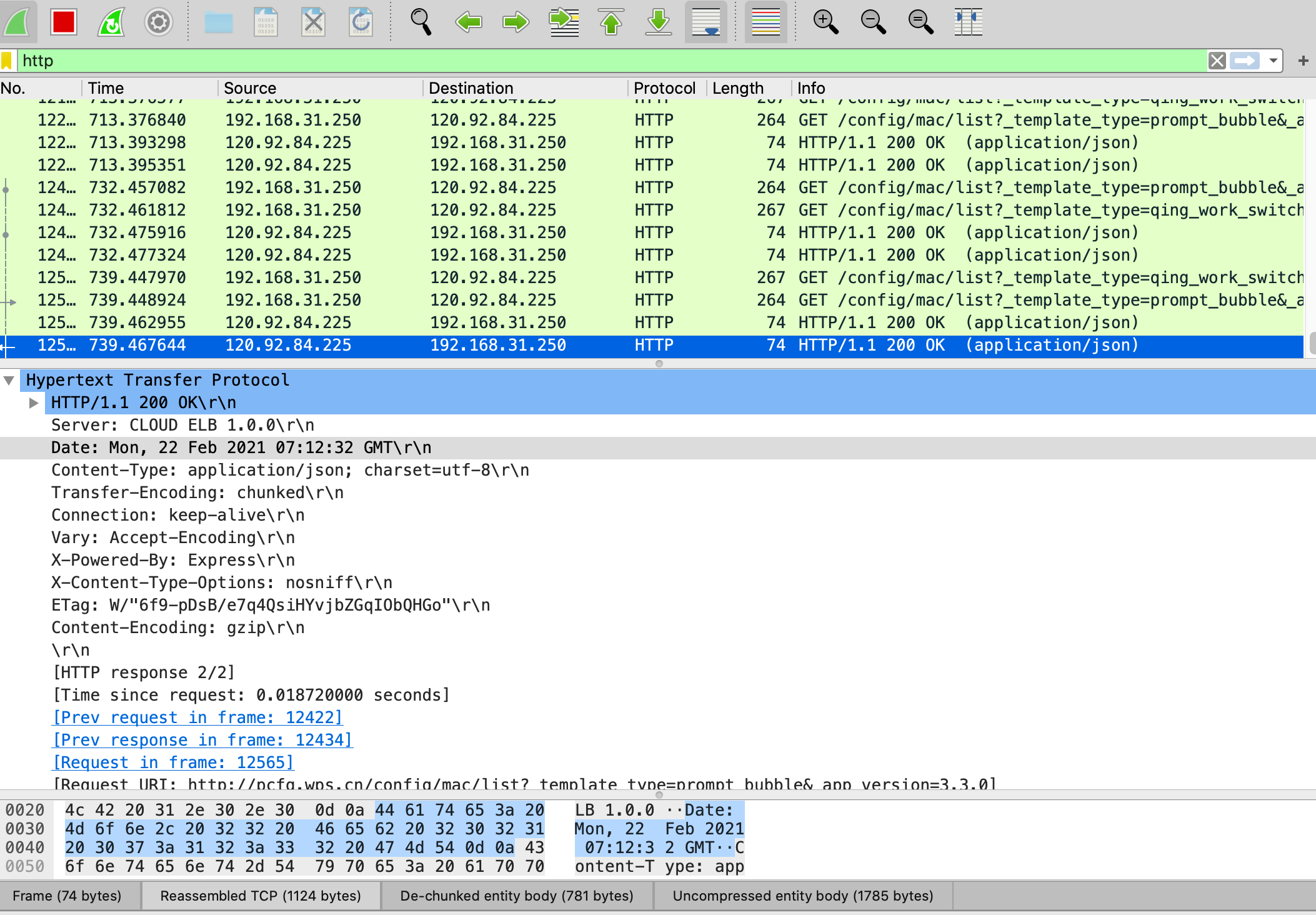
Task: Stop the running capture
Action: coord(63,22)
